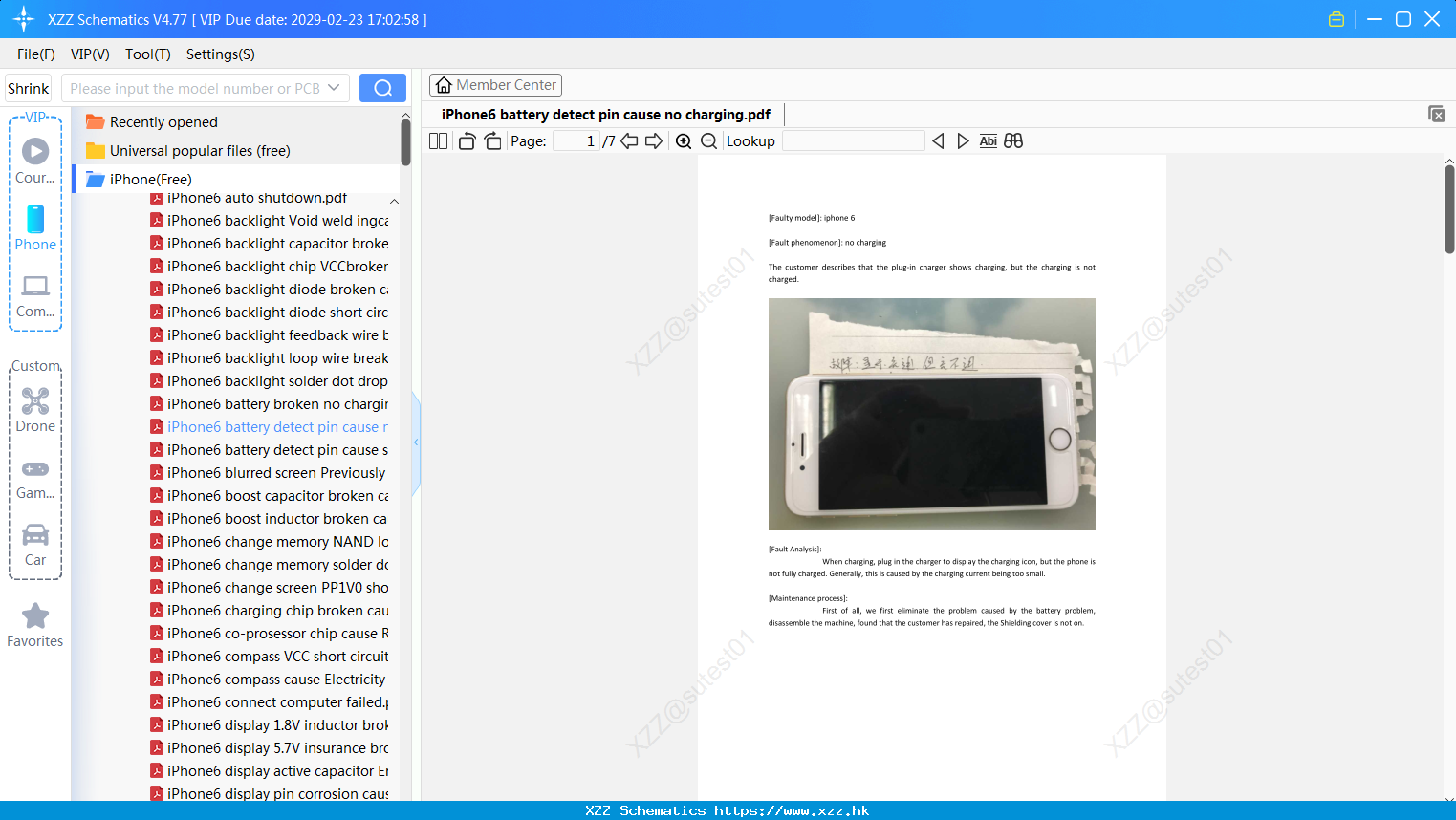Open the Settings(S) menu
The height and width of the screenshot is (820, 1456).
pyautogui.click(x=221, y=54)
